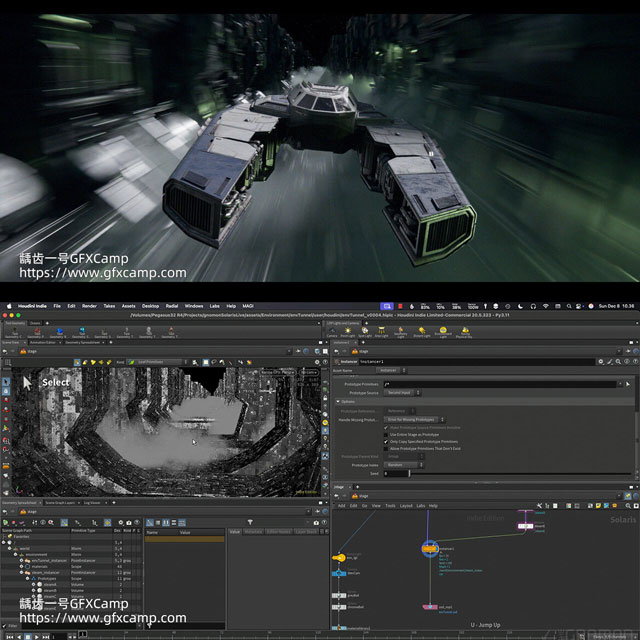Select the env_lgt light node
640x640 pixels.
coord(339,558)
